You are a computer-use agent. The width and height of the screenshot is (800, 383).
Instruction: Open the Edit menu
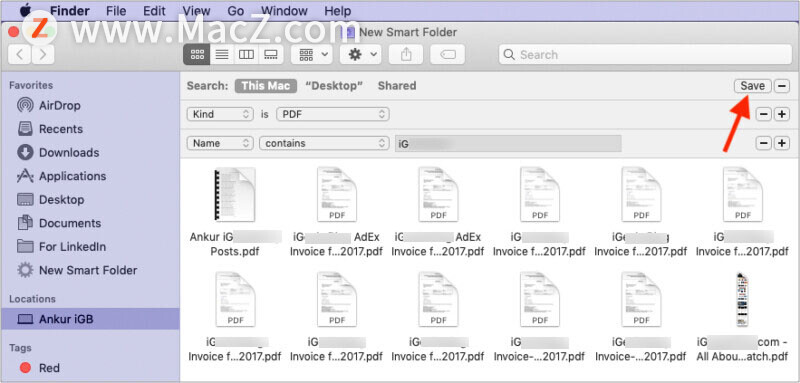(x=154, y=11)
